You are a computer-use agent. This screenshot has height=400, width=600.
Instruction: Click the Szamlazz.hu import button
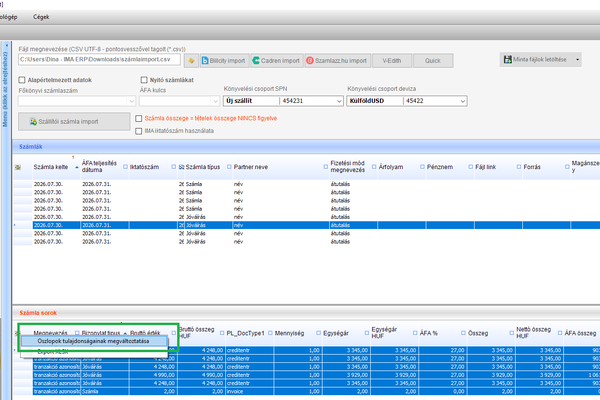338,60
